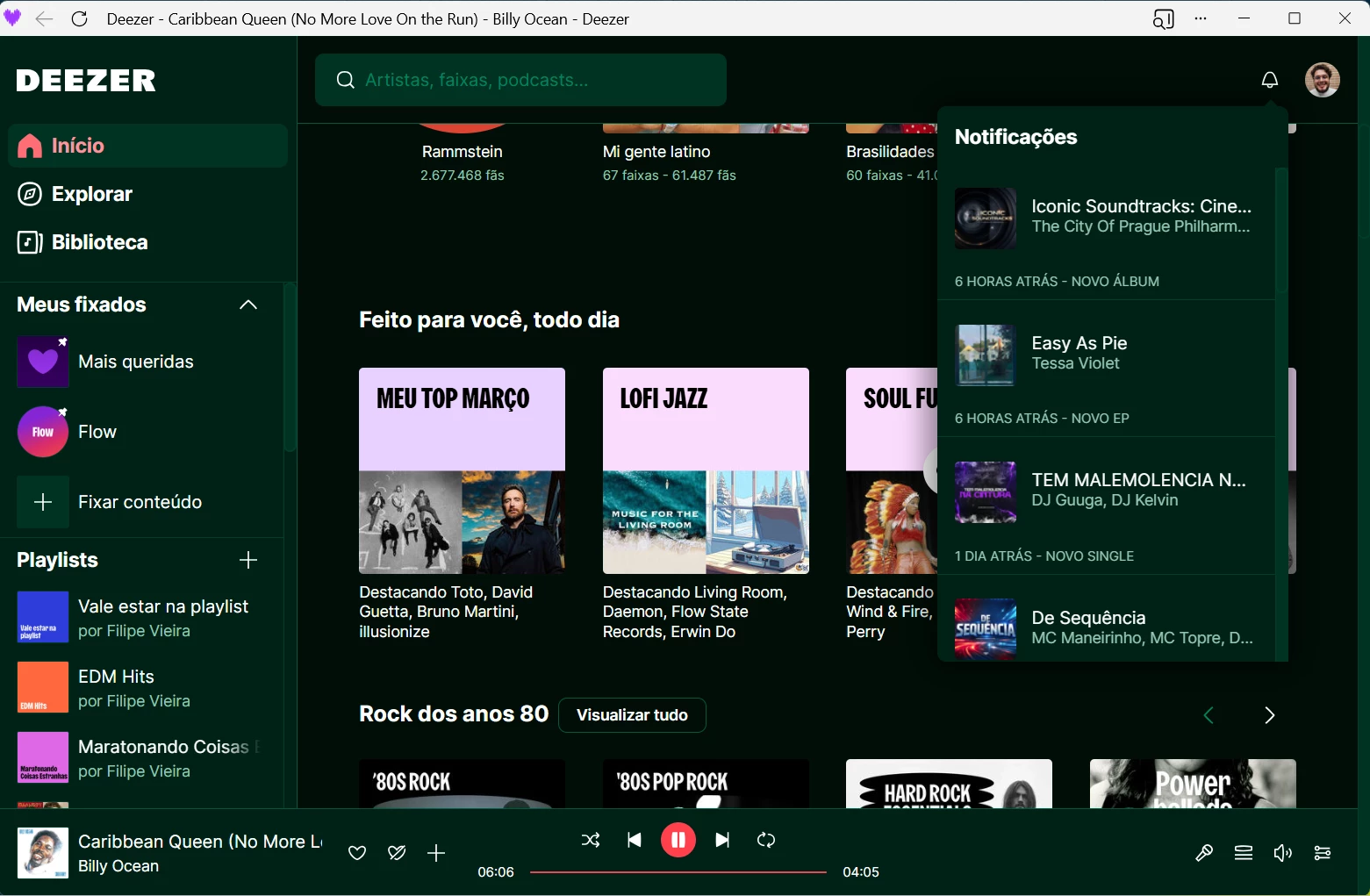Toggle repeat mode for playback
The image size is (1370, 896).
(x=766, y=840)
